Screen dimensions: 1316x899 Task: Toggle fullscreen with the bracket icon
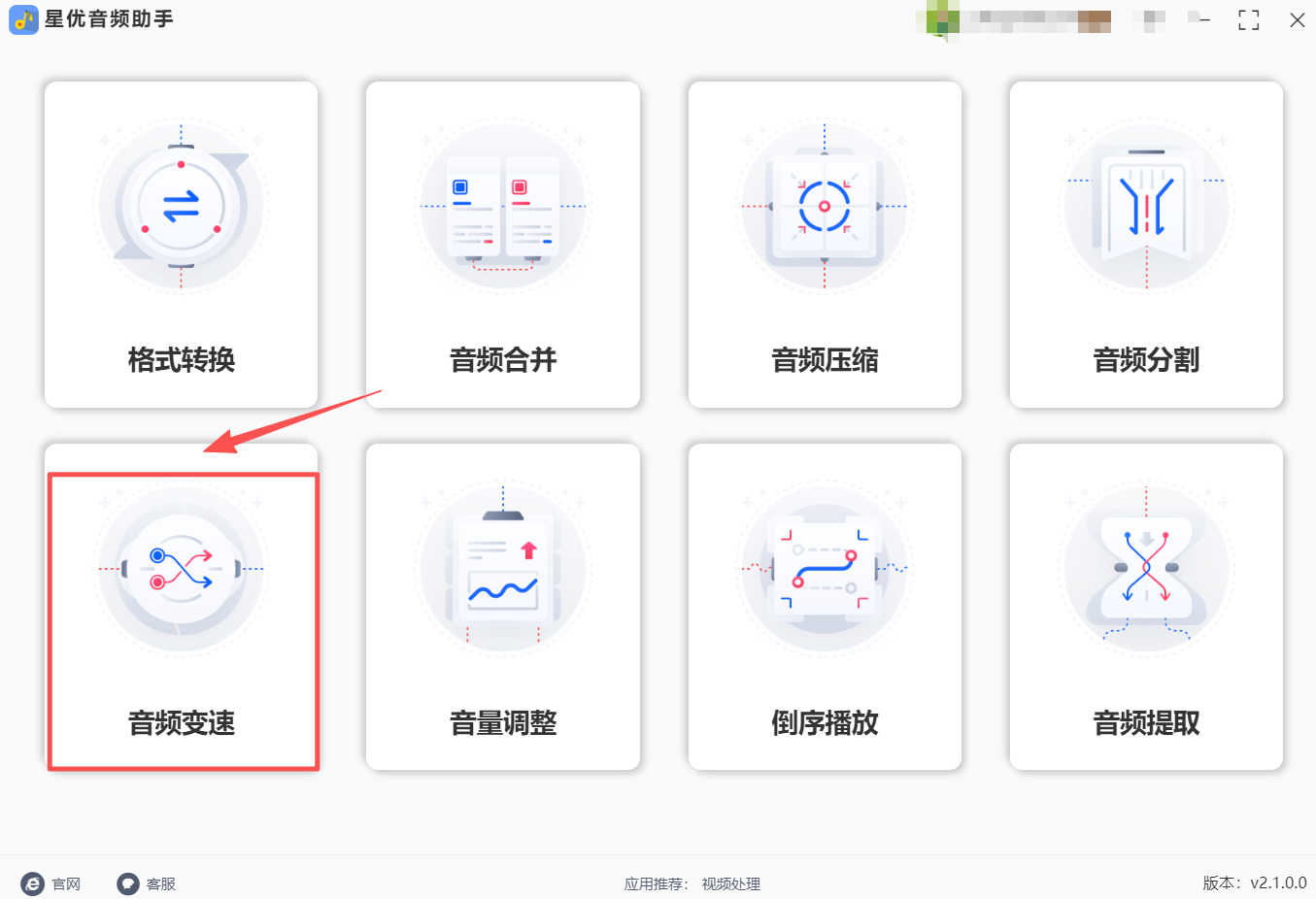point(1249,20)
